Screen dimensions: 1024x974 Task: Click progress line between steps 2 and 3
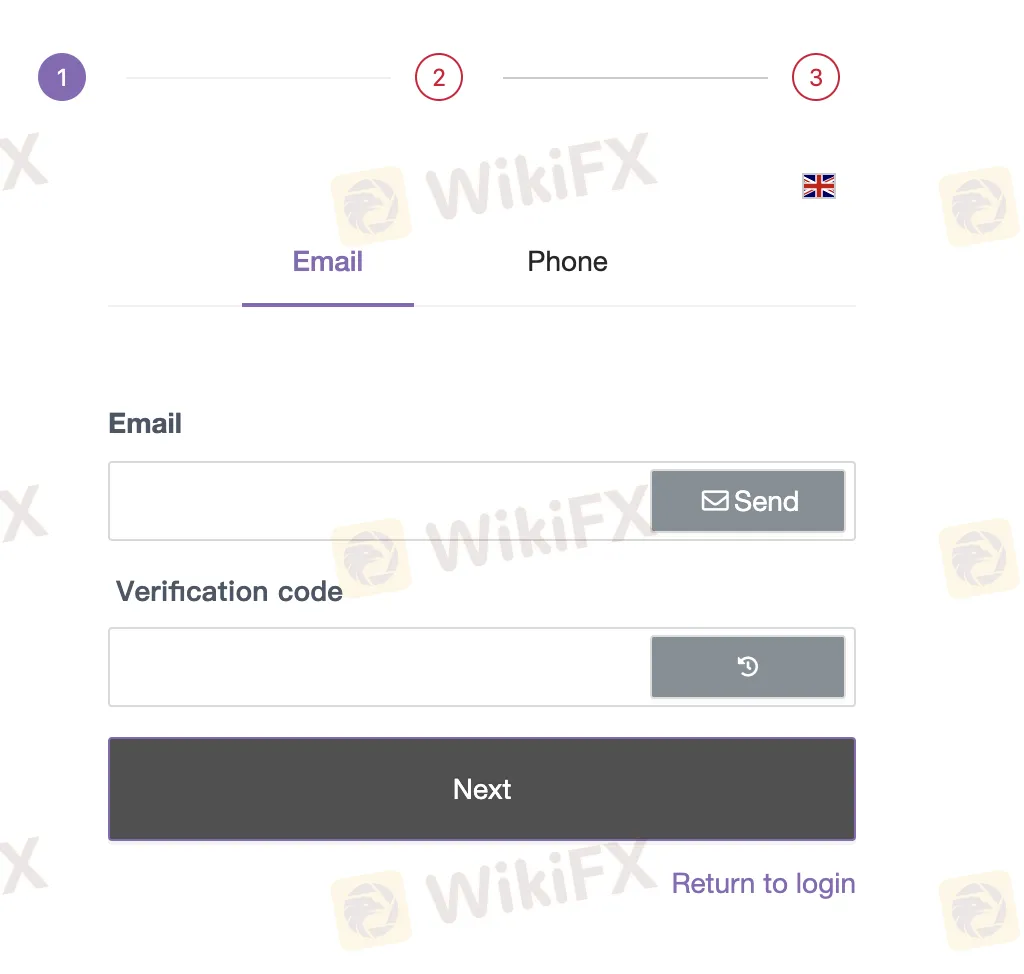(x=635, y=77)
